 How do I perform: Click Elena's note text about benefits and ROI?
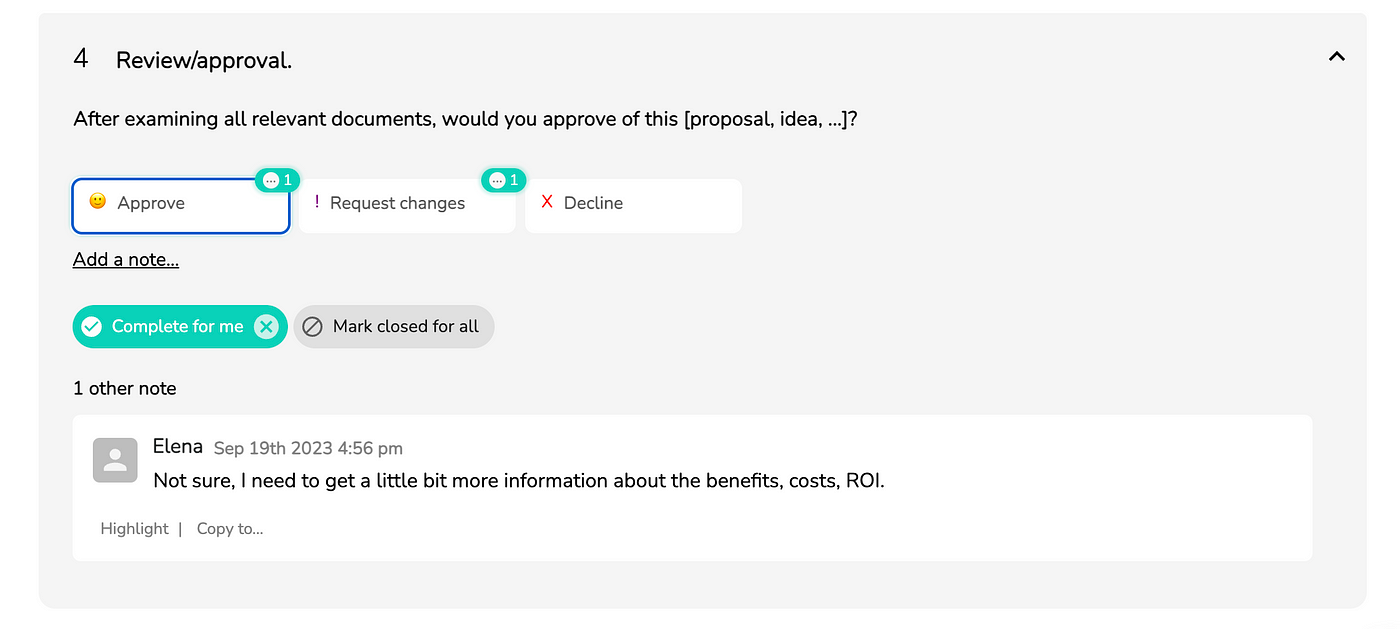[519, 481]
